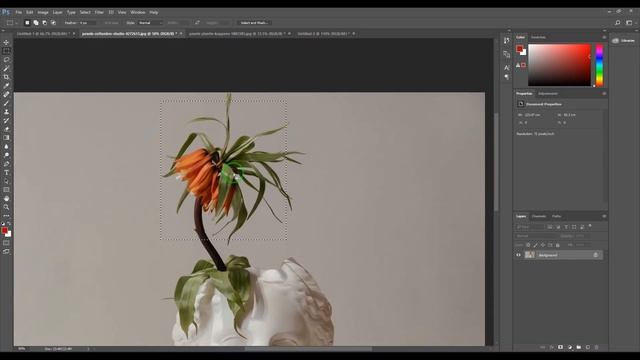Choose New selection mode in options bar

coord(27,23)
